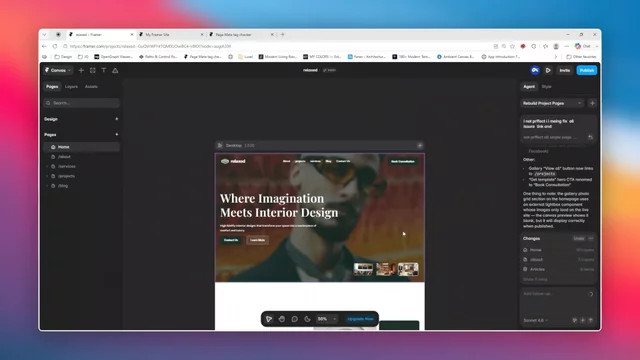Screen dimensions: 640x360
Task: Click the Upgrade Now link
Action: (x=360, y=319)
